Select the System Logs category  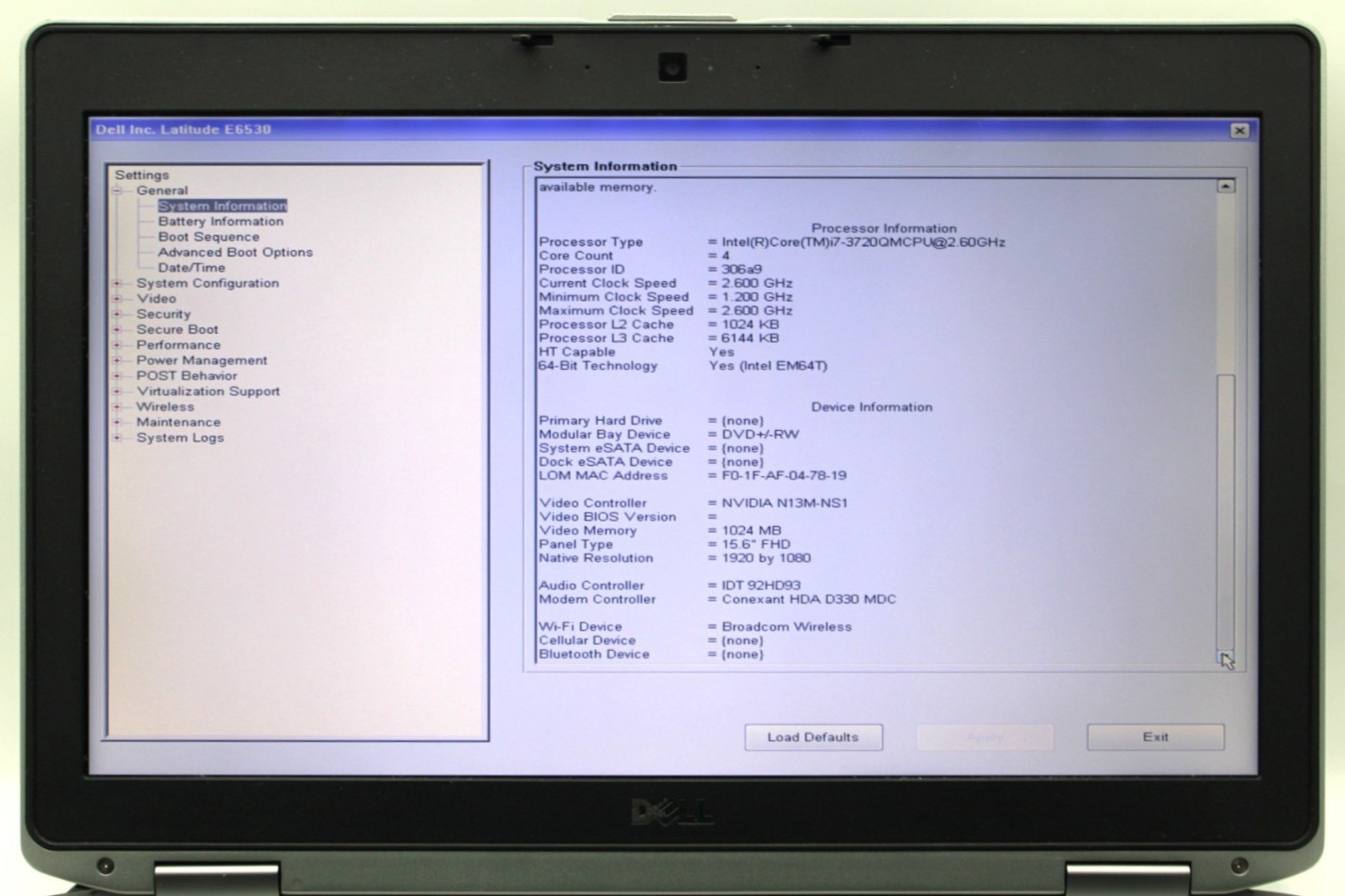click(180, 438)
